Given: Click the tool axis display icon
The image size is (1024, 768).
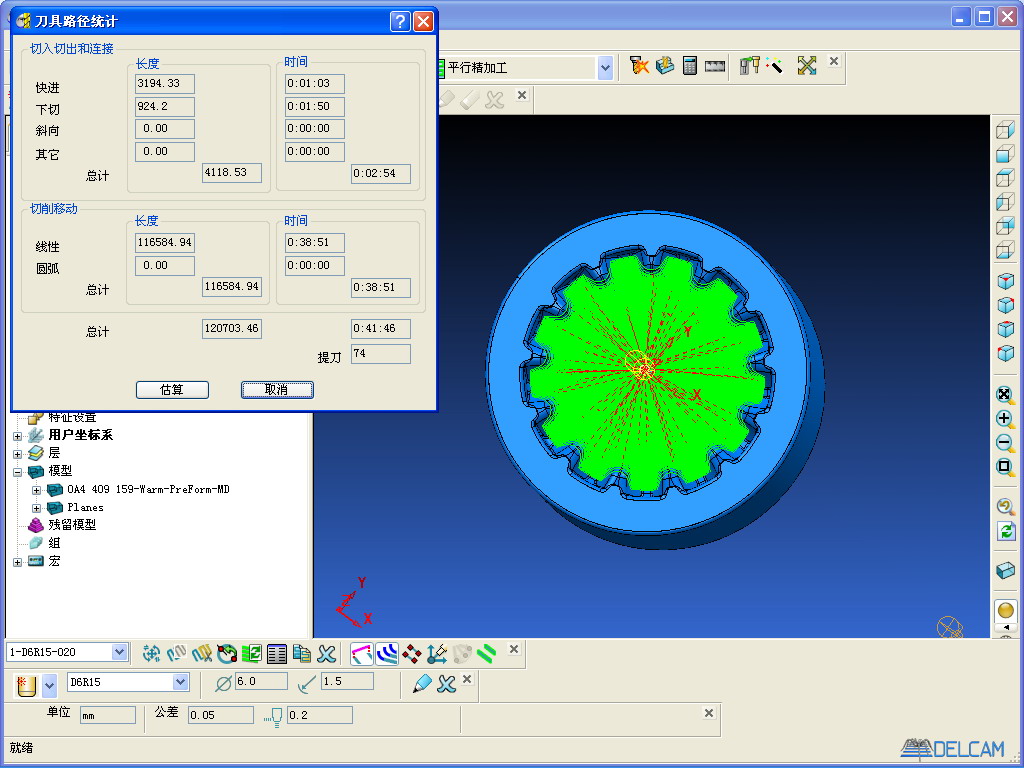Looking at the screenshot, I should pos(436,653).
